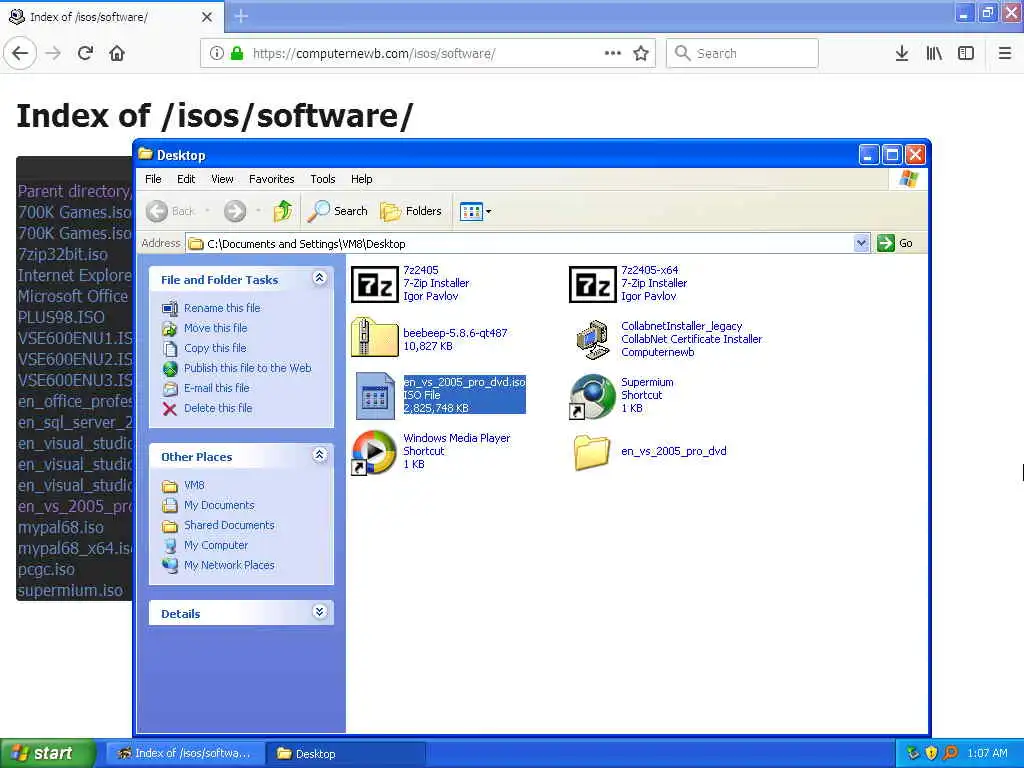Open the browser downloads icon
The width and height of the screenshot is (1024, 768).
[902, 53]
